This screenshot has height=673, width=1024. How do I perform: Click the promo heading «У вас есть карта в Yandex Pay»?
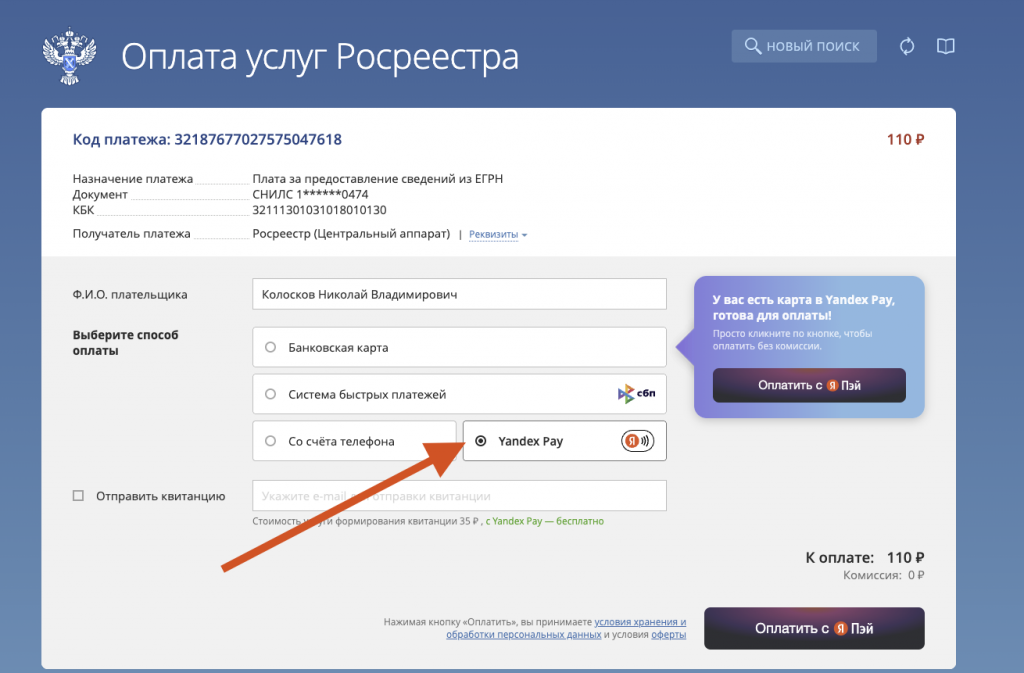803,307
